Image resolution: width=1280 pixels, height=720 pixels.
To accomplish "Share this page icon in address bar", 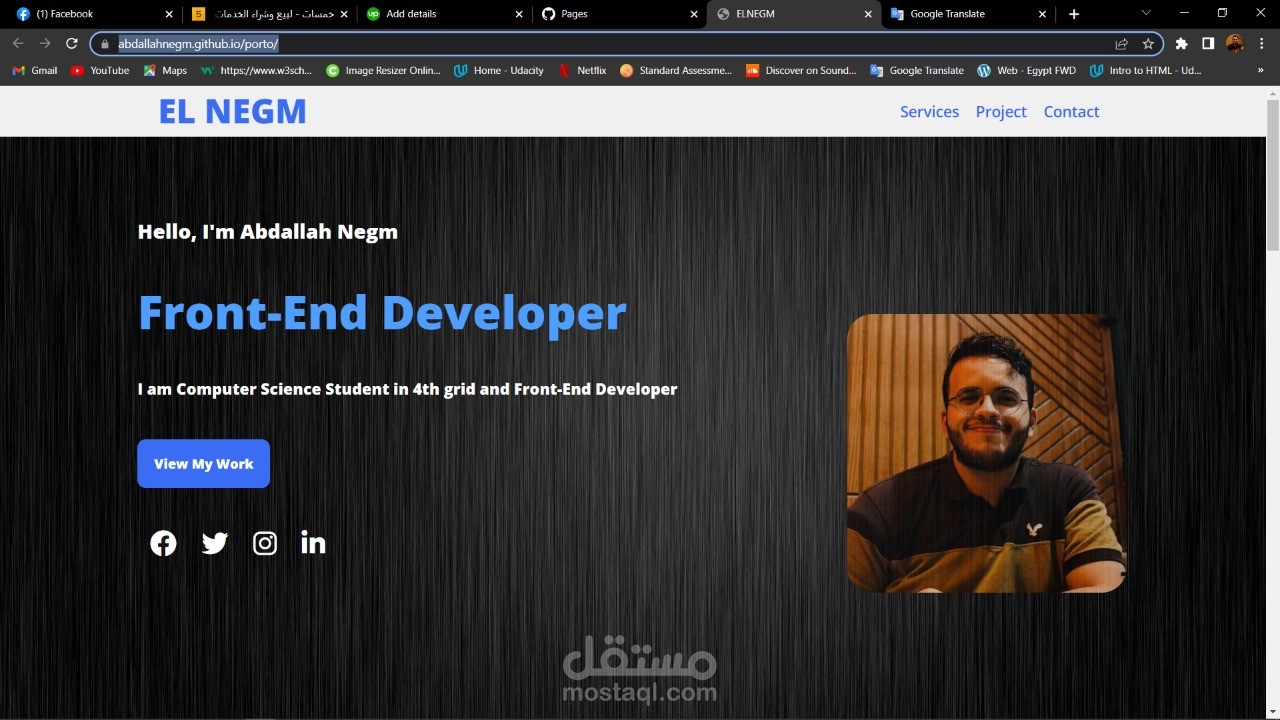I will point(1122,44).
